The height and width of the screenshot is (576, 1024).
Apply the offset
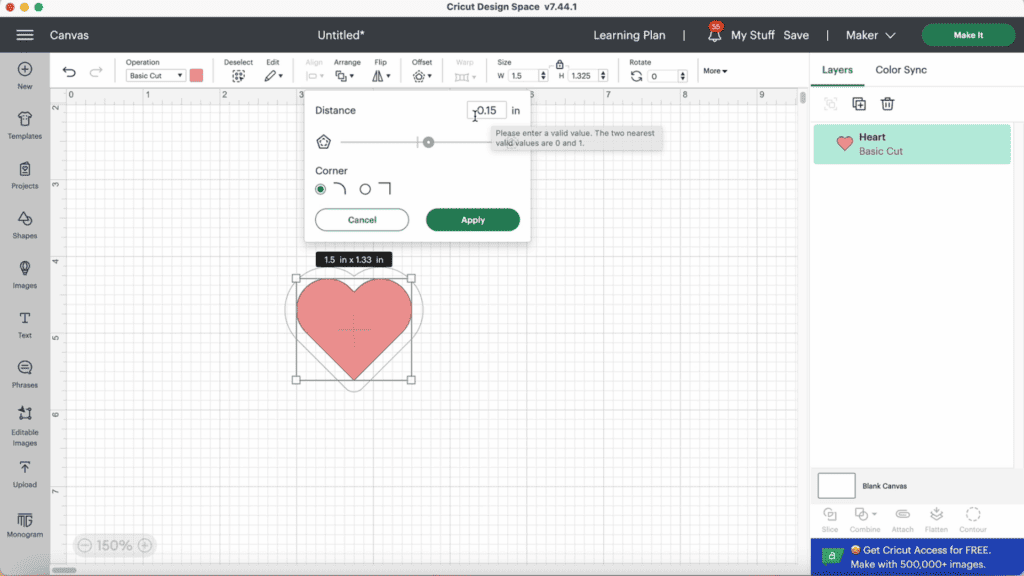click(x=473, y=220)
